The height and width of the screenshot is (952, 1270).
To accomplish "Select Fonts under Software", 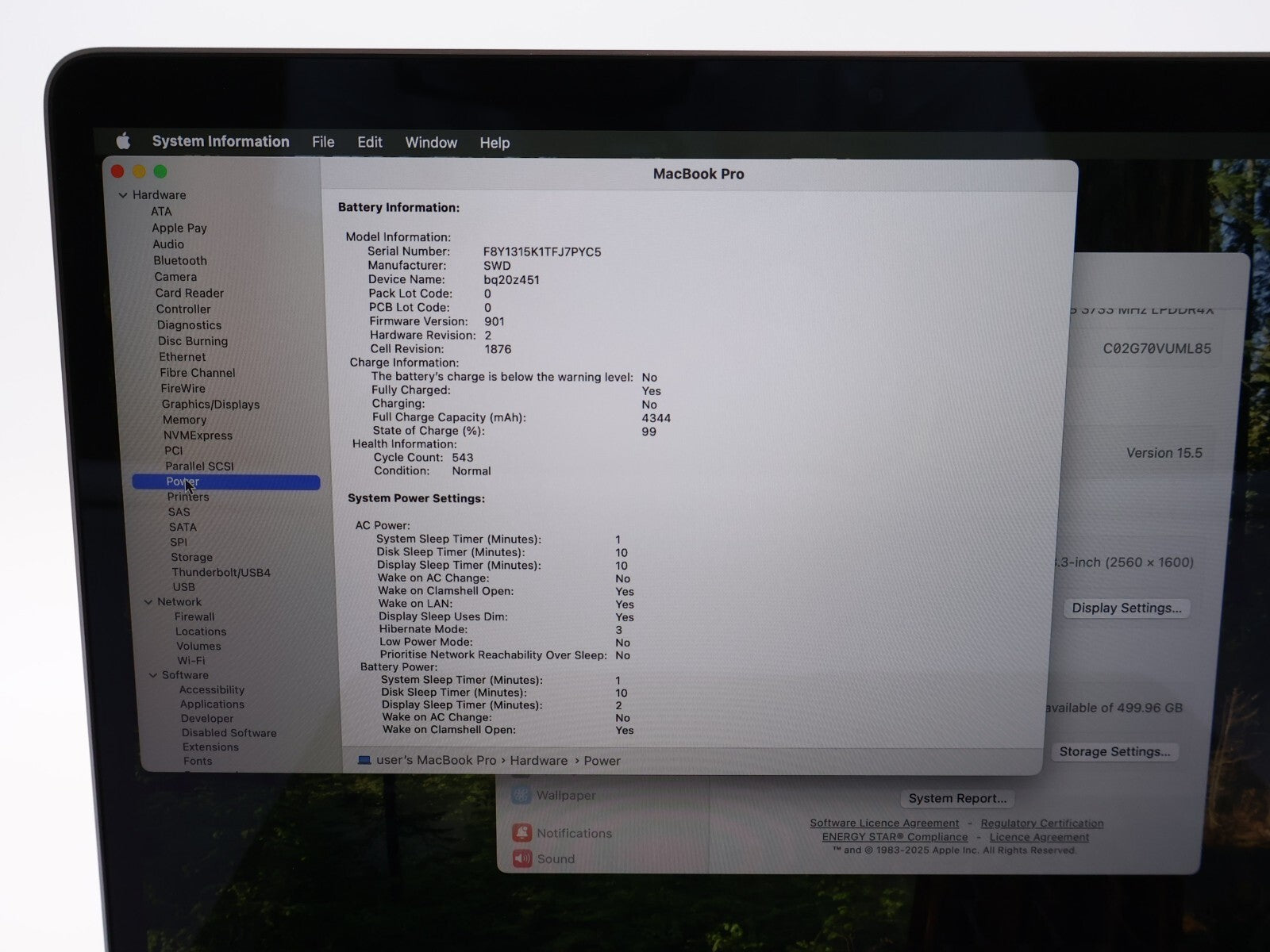I will [x=198, y=761].
